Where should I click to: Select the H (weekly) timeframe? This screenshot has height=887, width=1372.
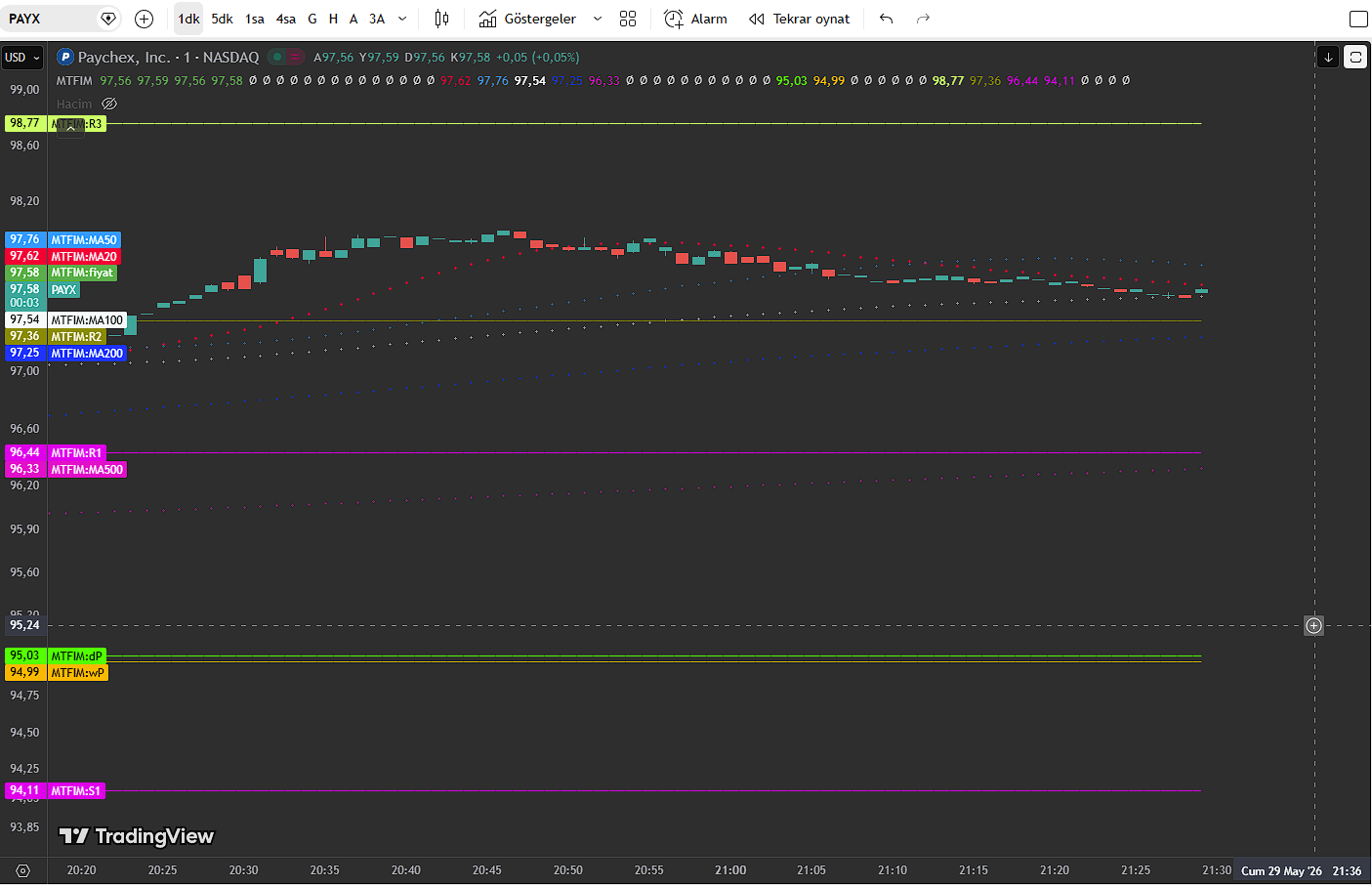tap(333, 19)
